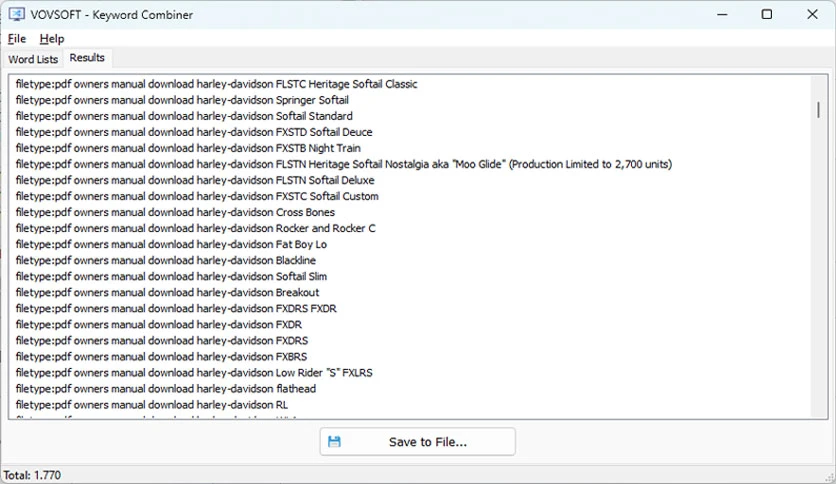Select the FLSTC Heritage Softail Classic line

click(x=216, y=84)
